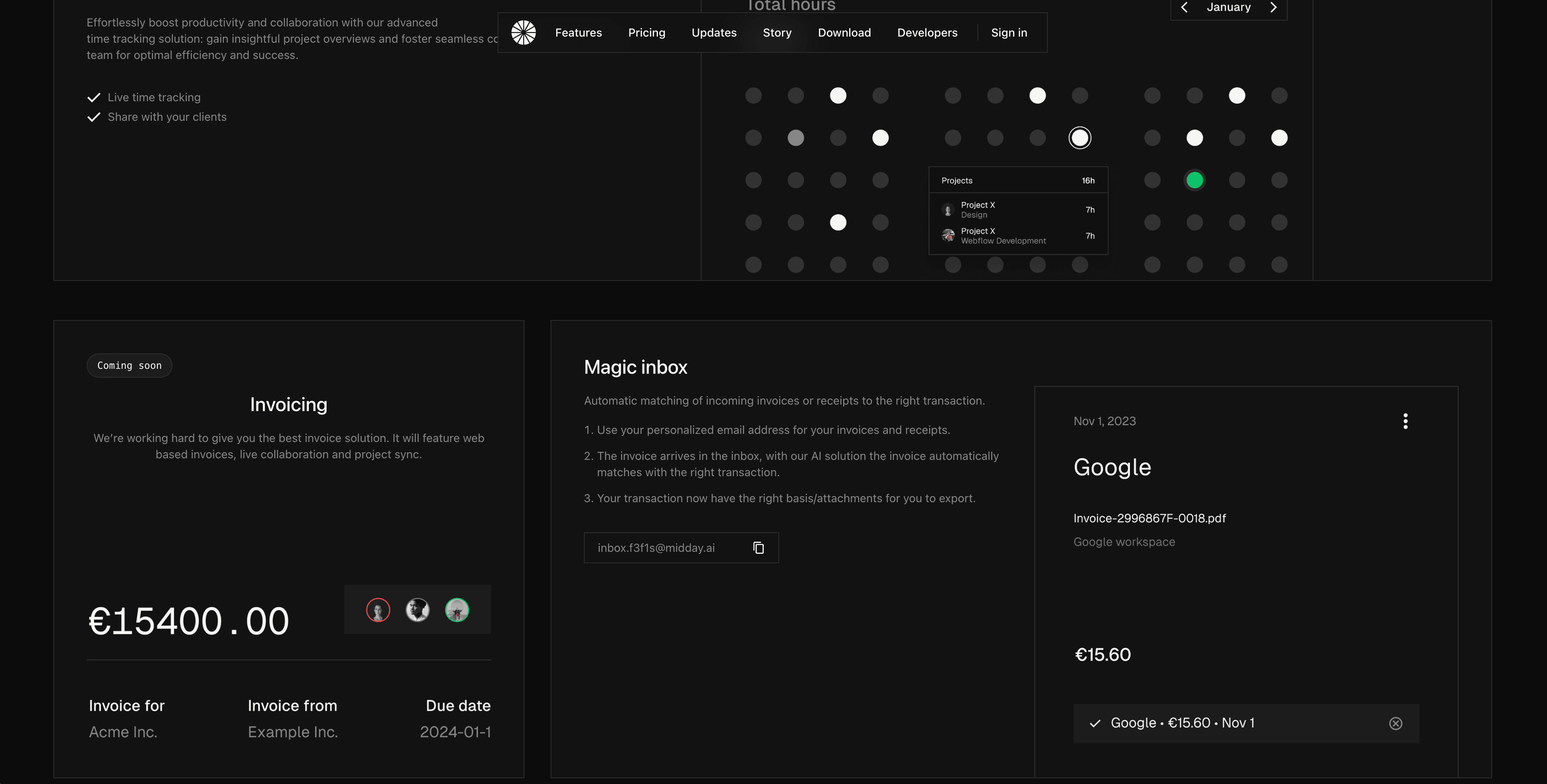Click the middle avatar in Invoicing card

tap(417, 610)
